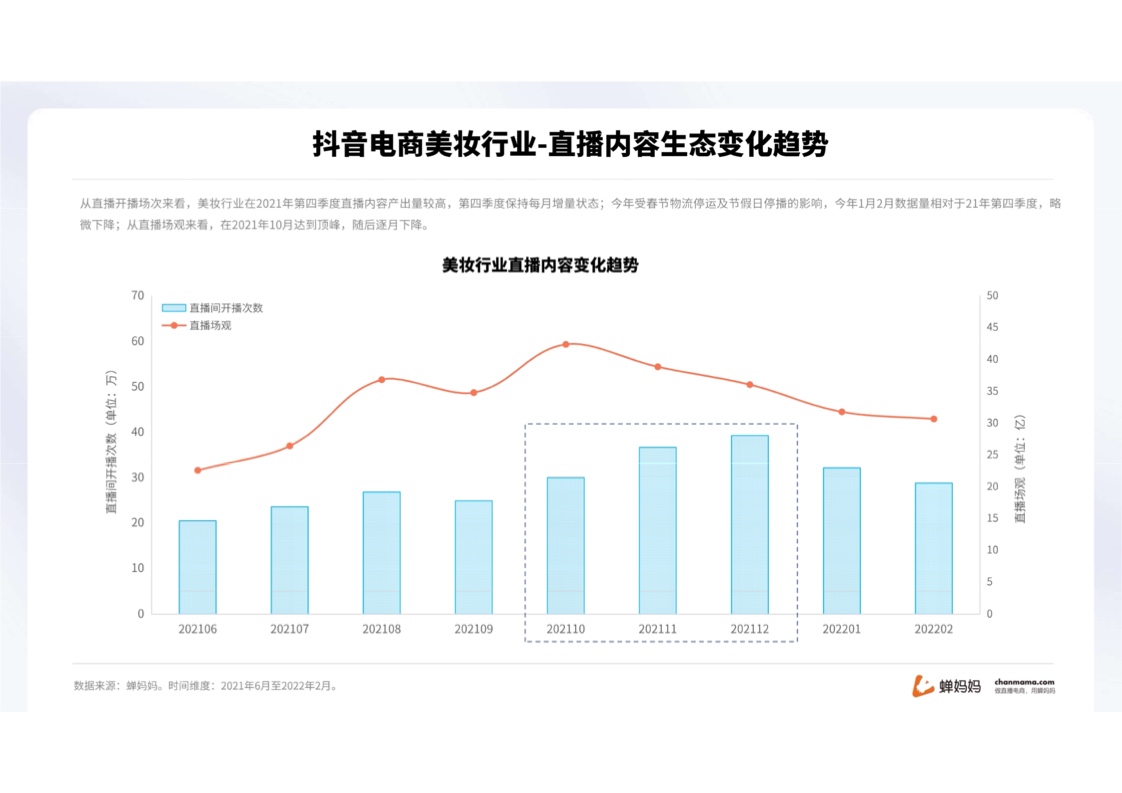Click the 202108 bar

(381, 552)
